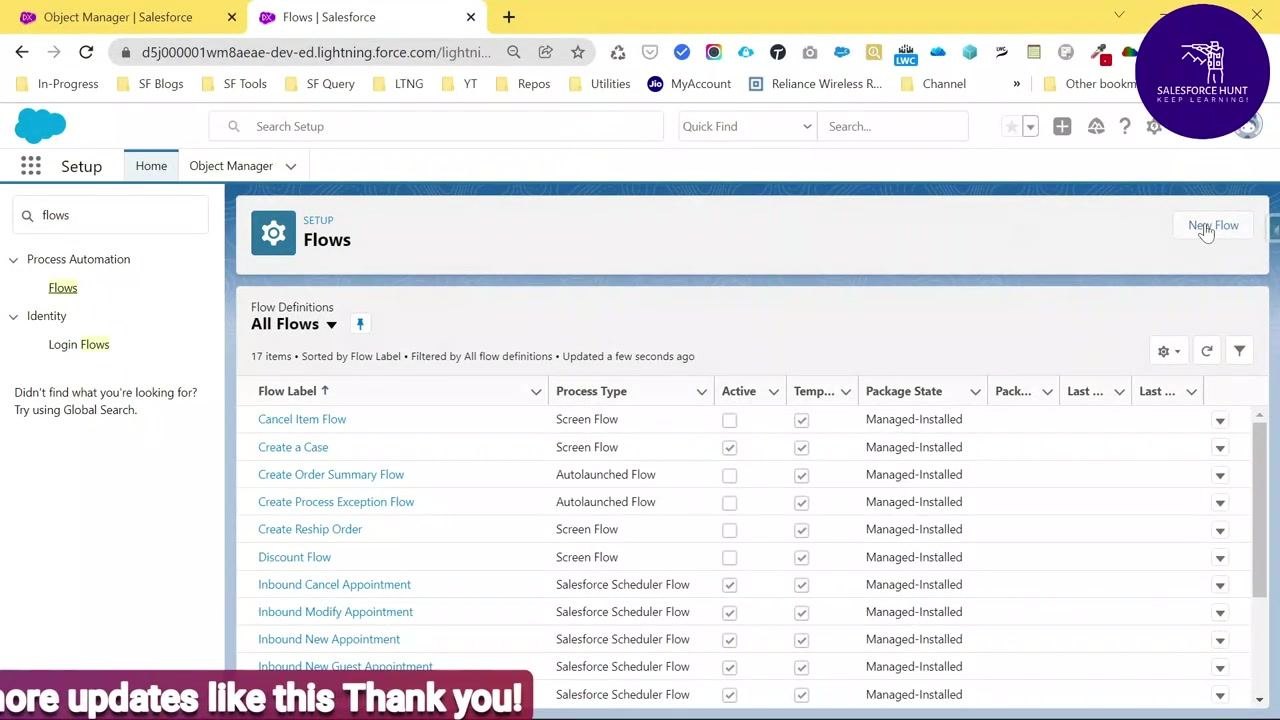Toggle Active checkbox for Create Order Summary Flow
This screenshot has height=720, width=1280.
point(730,475)
